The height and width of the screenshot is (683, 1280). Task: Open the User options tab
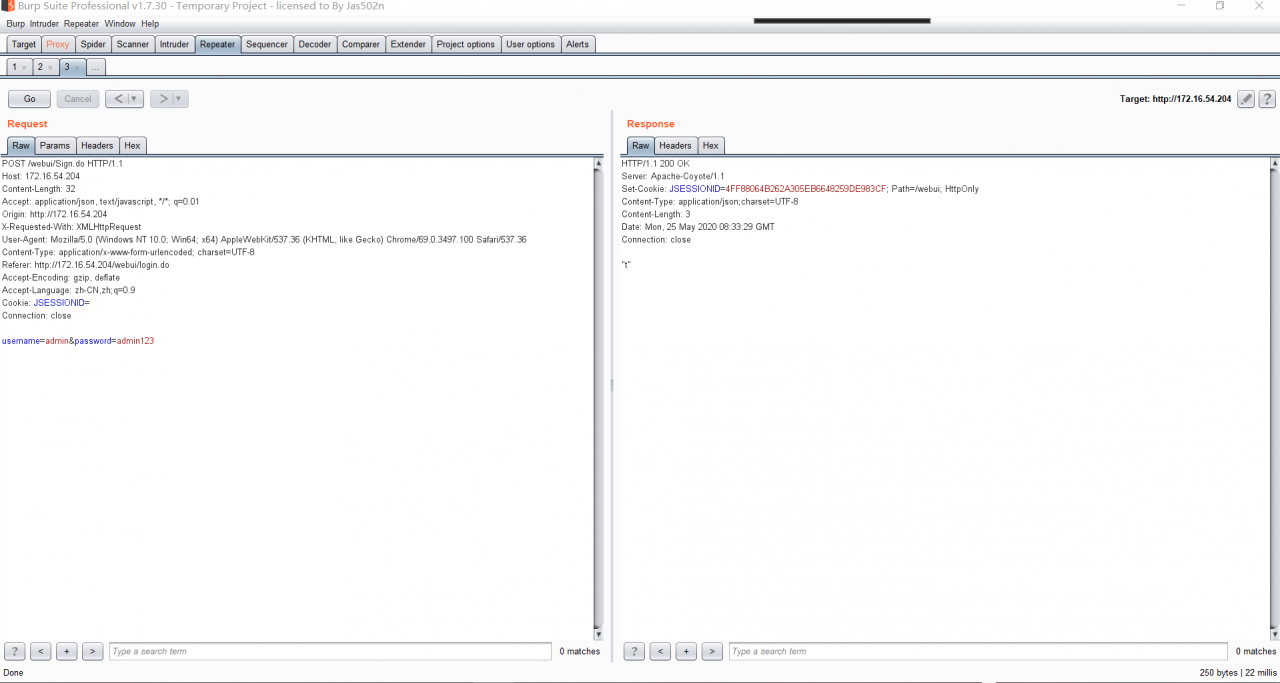click(x=530, y=44)
